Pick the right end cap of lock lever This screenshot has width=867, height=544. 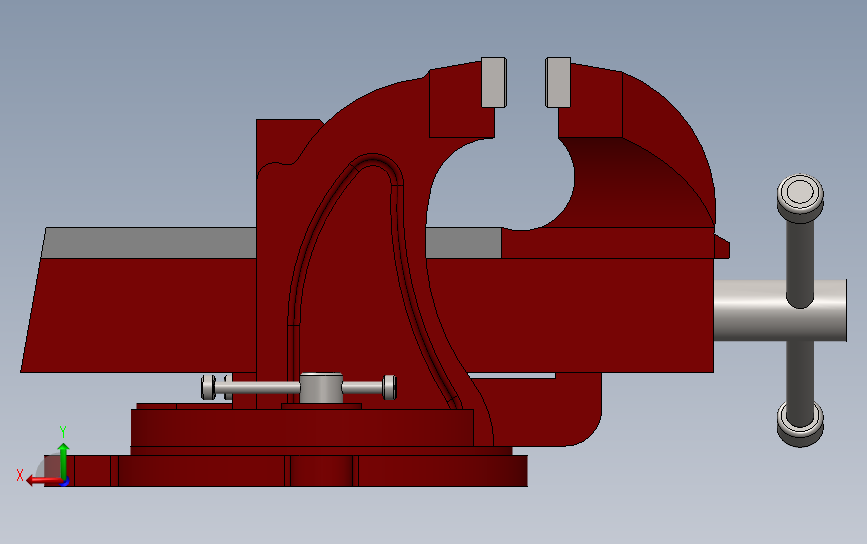[x=390, y=388]
